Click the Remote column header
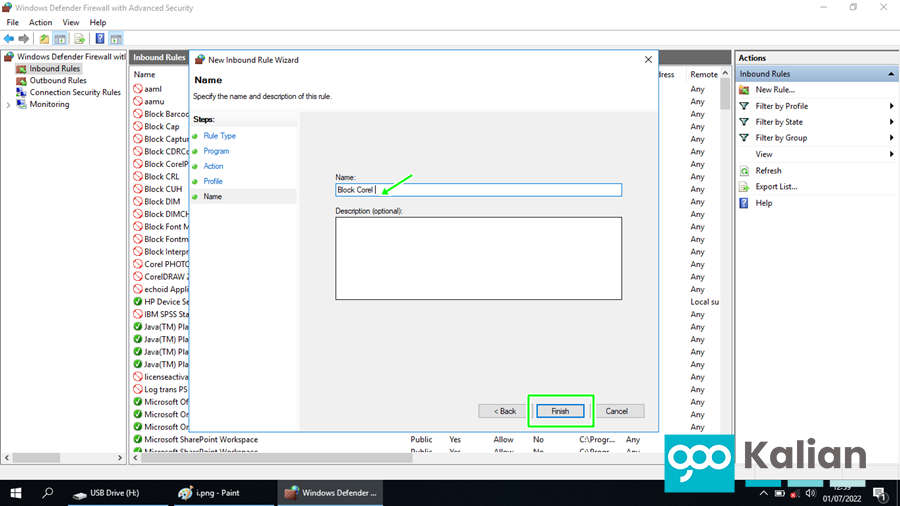This screenshot has width=900, height=506. tap(704, 75)
